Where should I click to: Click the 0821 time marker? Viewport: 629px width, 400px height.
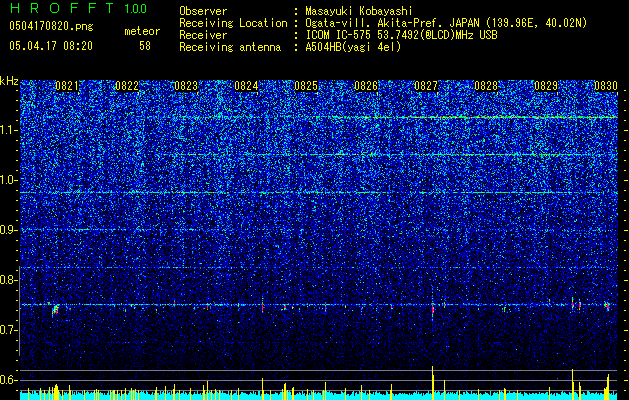[x=67, y=86]
